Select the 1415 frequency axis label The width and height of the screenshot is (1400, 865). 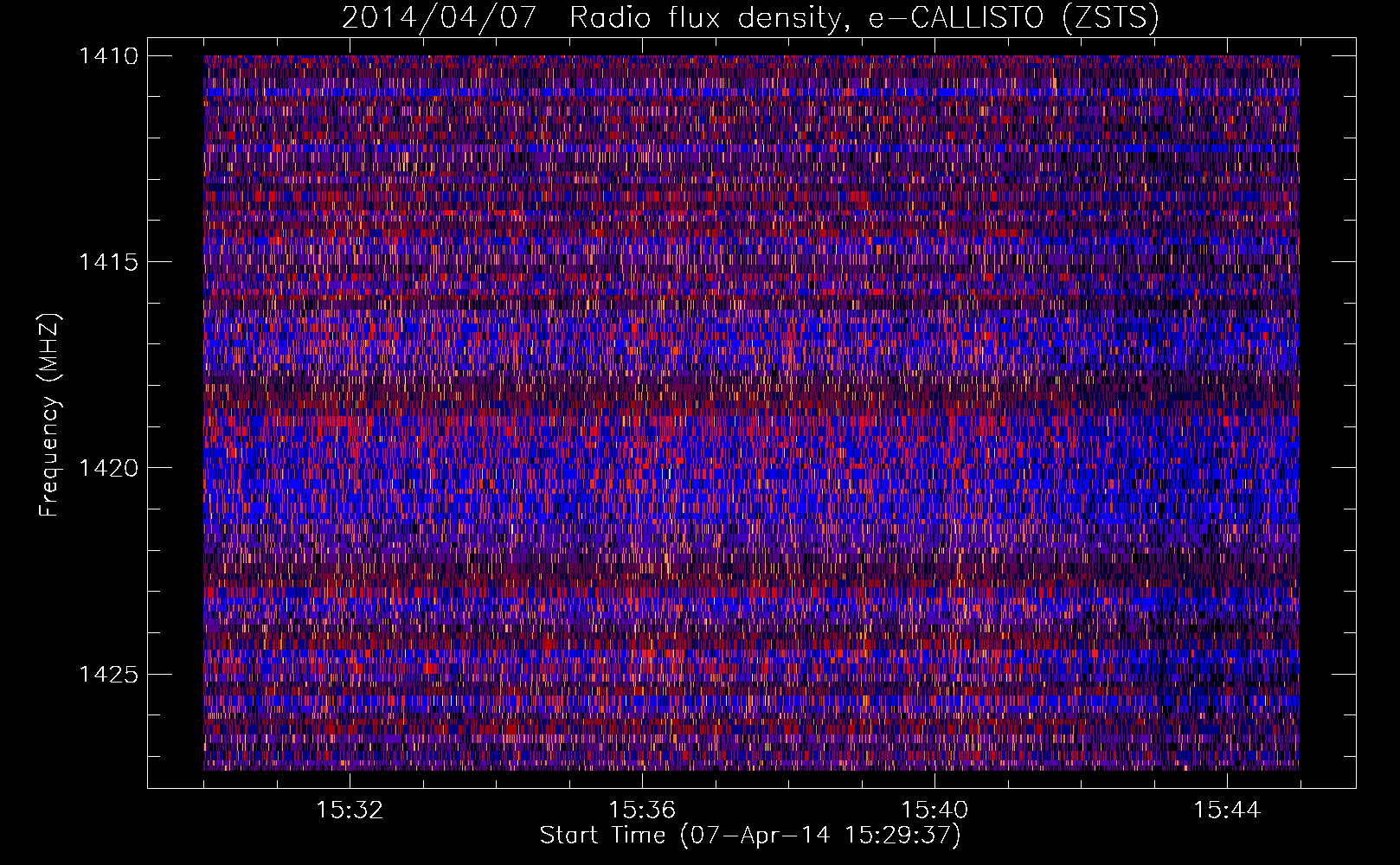point(108,262)
